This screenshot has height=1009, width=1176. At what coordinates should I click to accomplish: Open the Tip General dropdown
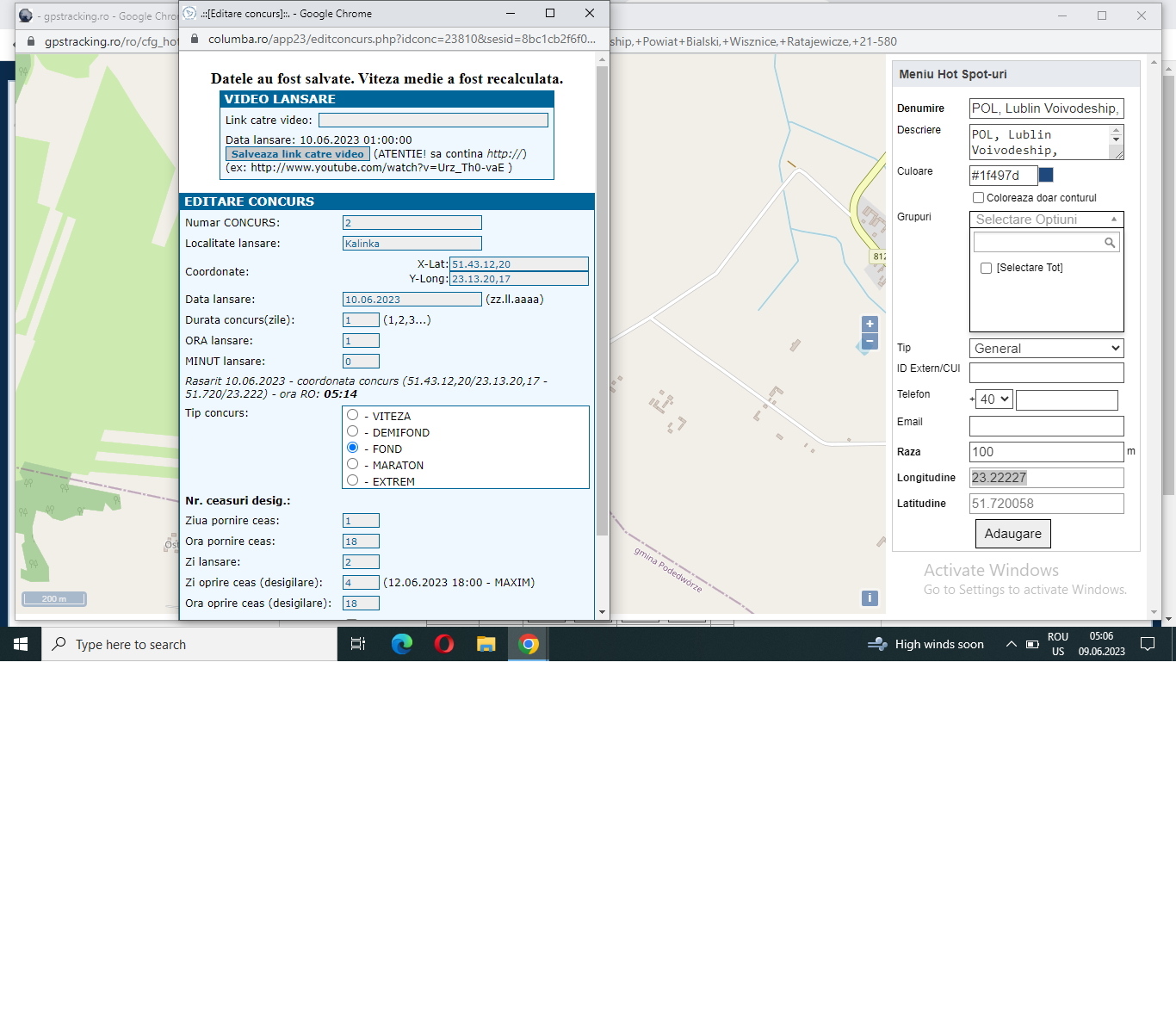click(1046, 349)
